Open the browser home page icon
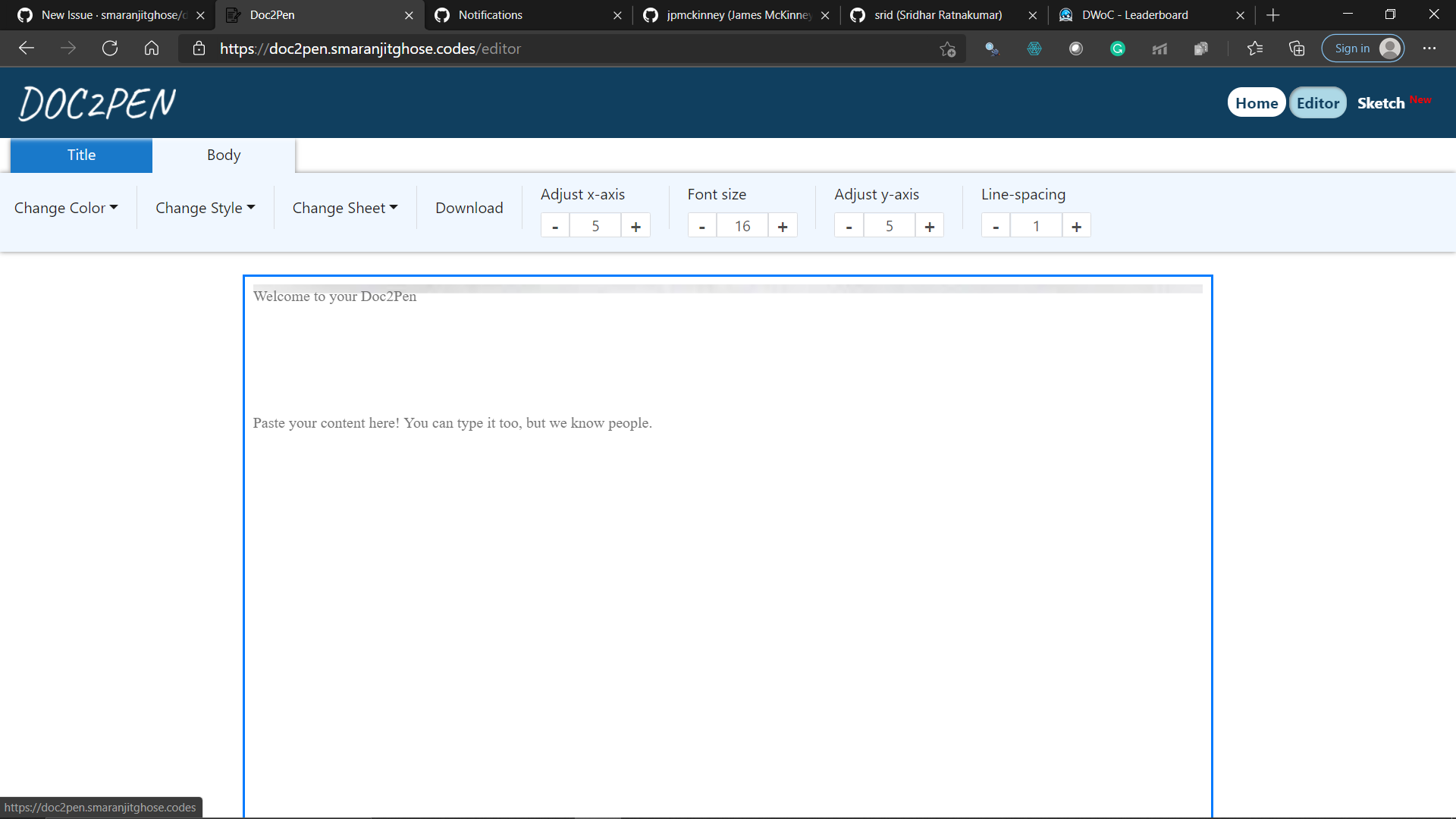This screenshot has width=1456, height=819. [x=151, y=48]
